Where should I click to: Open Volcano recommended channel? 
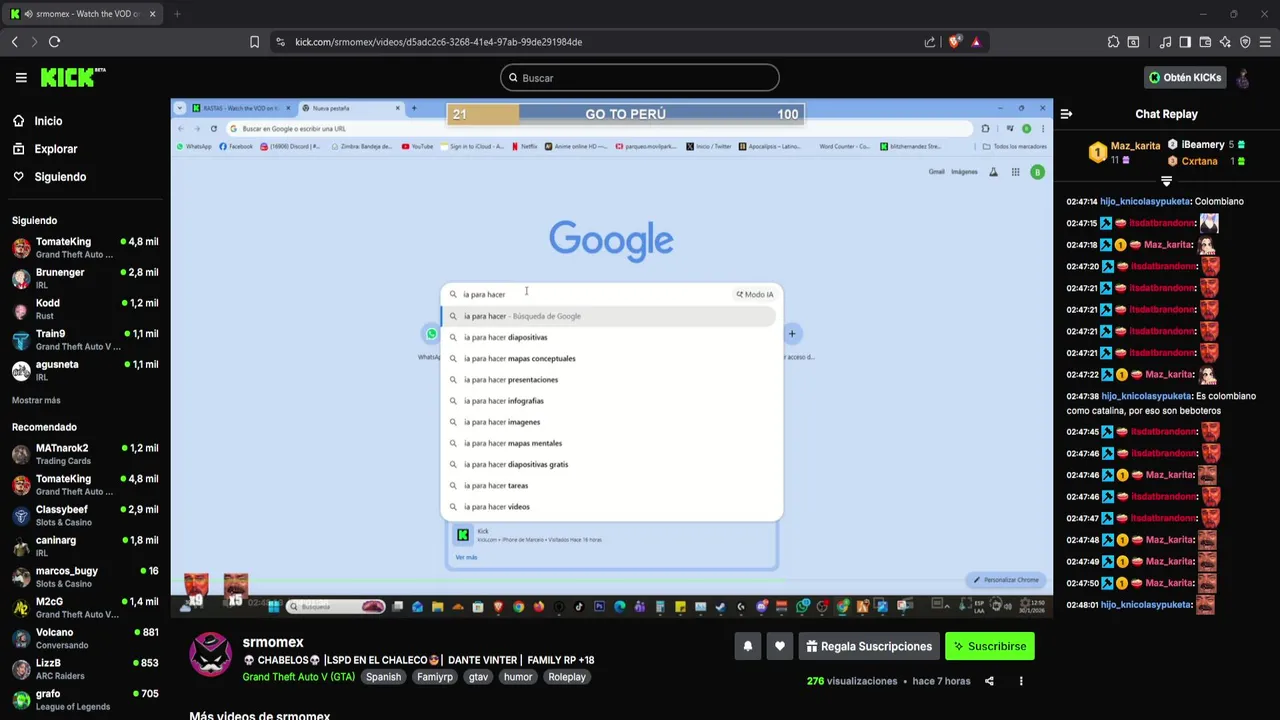click(x=84, y=638)
